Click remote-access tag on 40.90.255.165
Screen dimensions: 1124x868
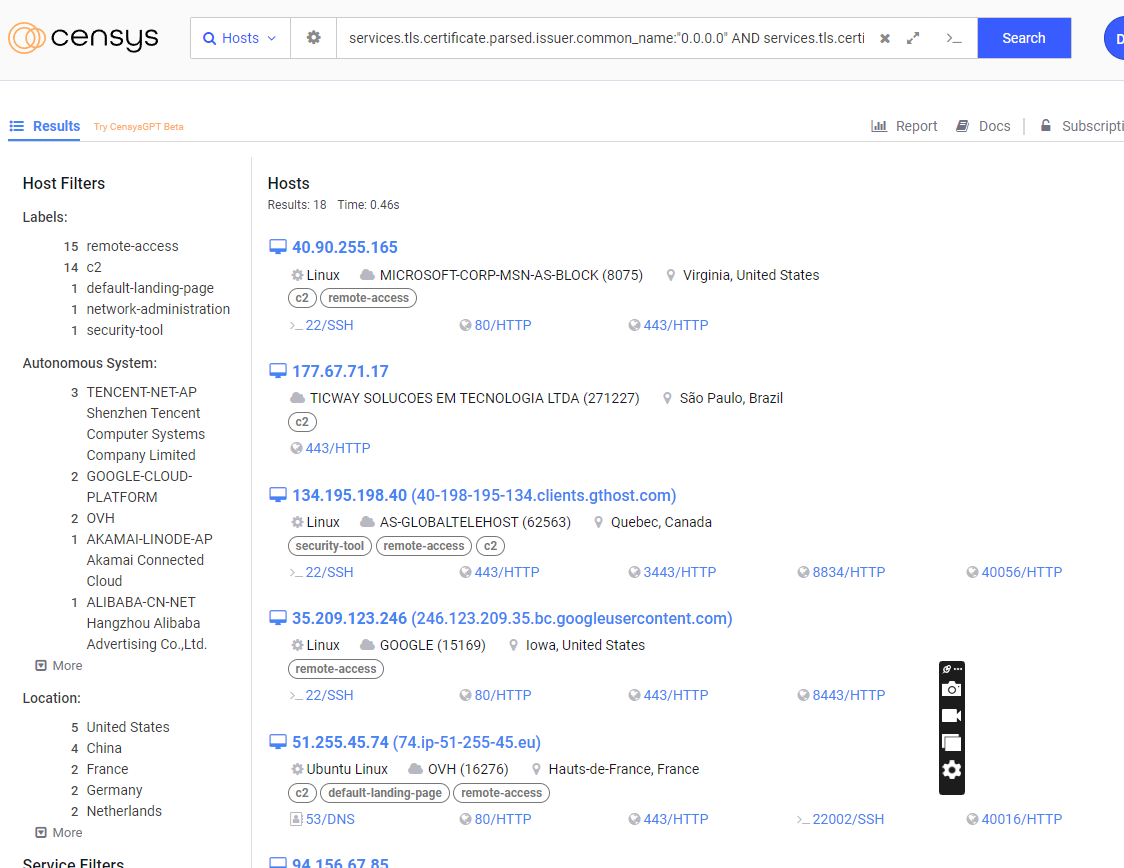tap(368, 298)
